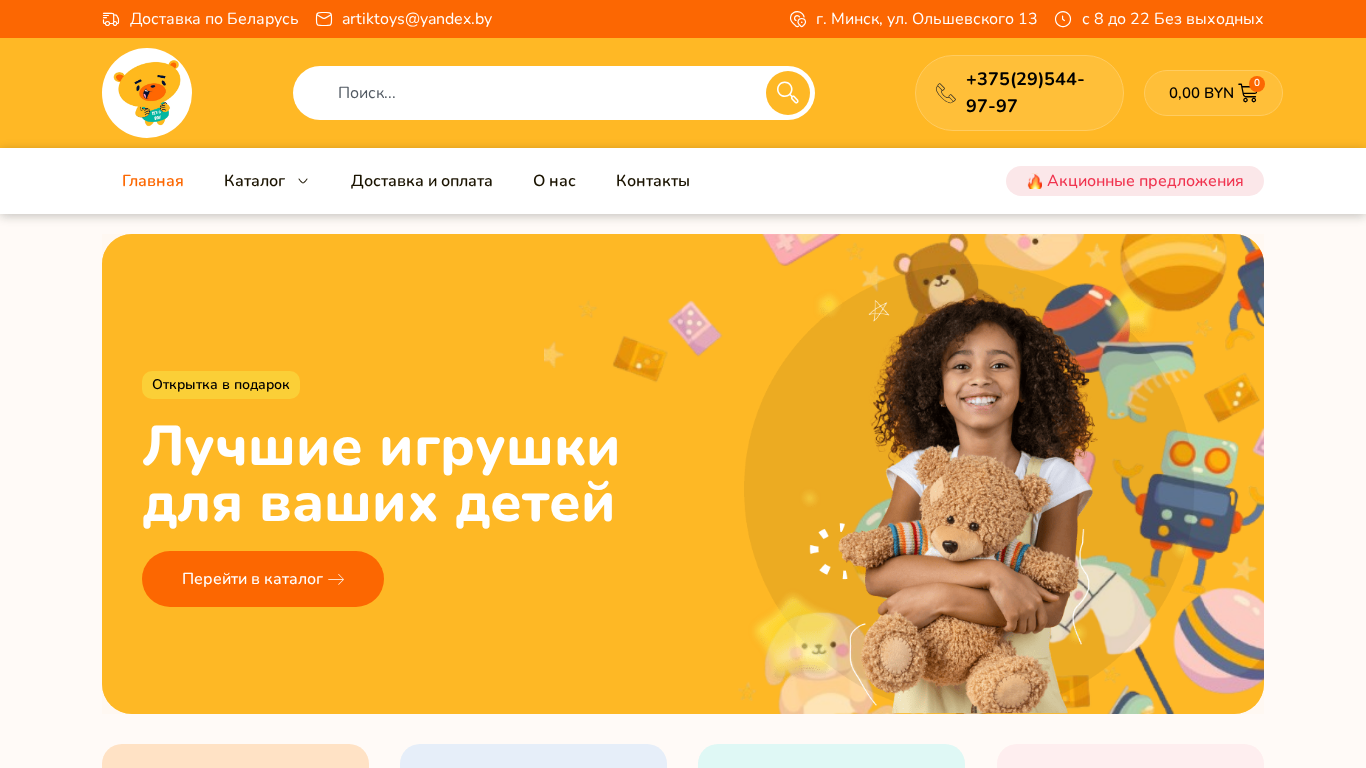Click the magnifying glass search icon

(x=788, y=93)
